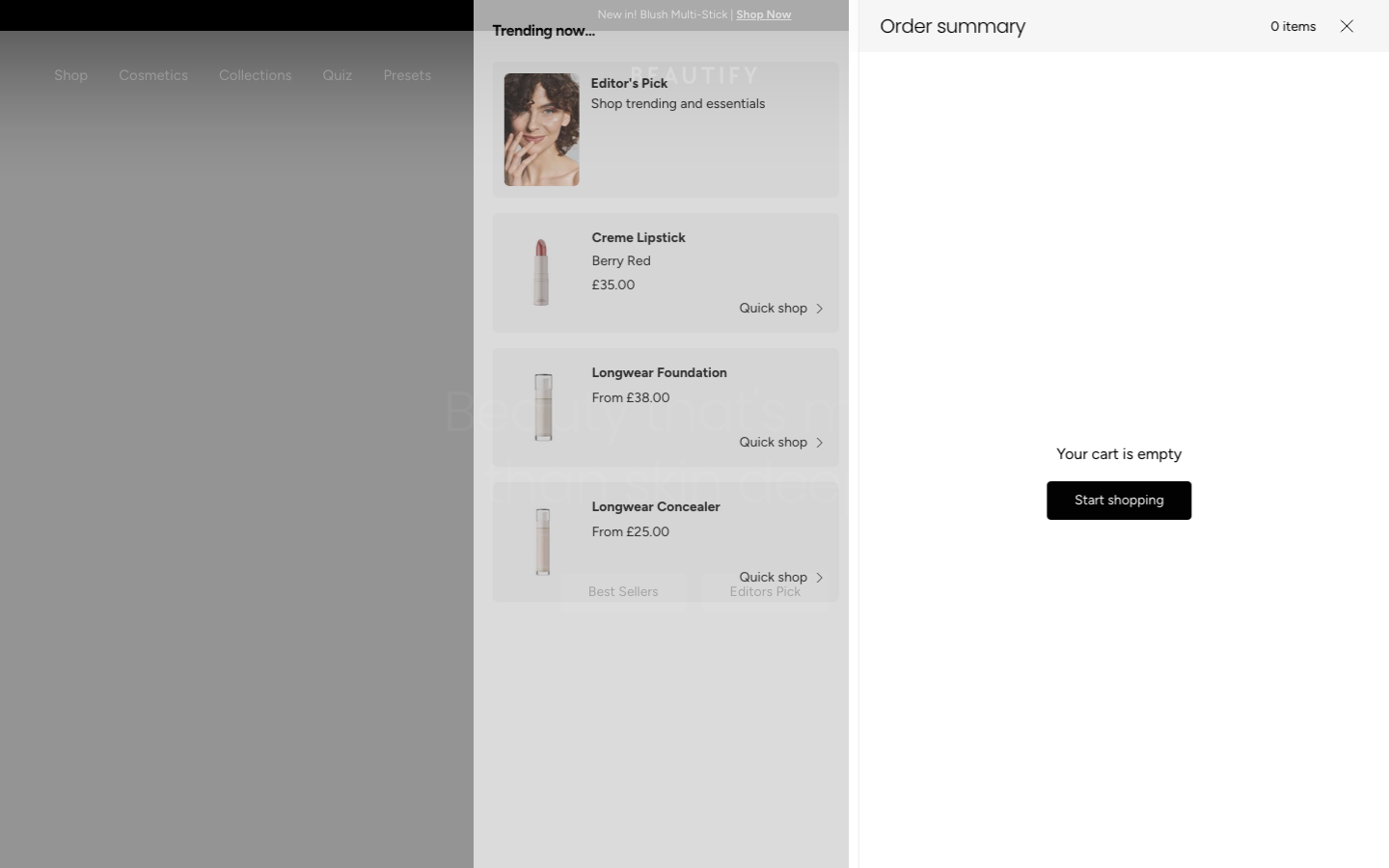The height and width of the screenshot is (868, 1389).
Task: Quick shop the Longwear Foundation
Action: pyautogui.click(x=773, y=443)
